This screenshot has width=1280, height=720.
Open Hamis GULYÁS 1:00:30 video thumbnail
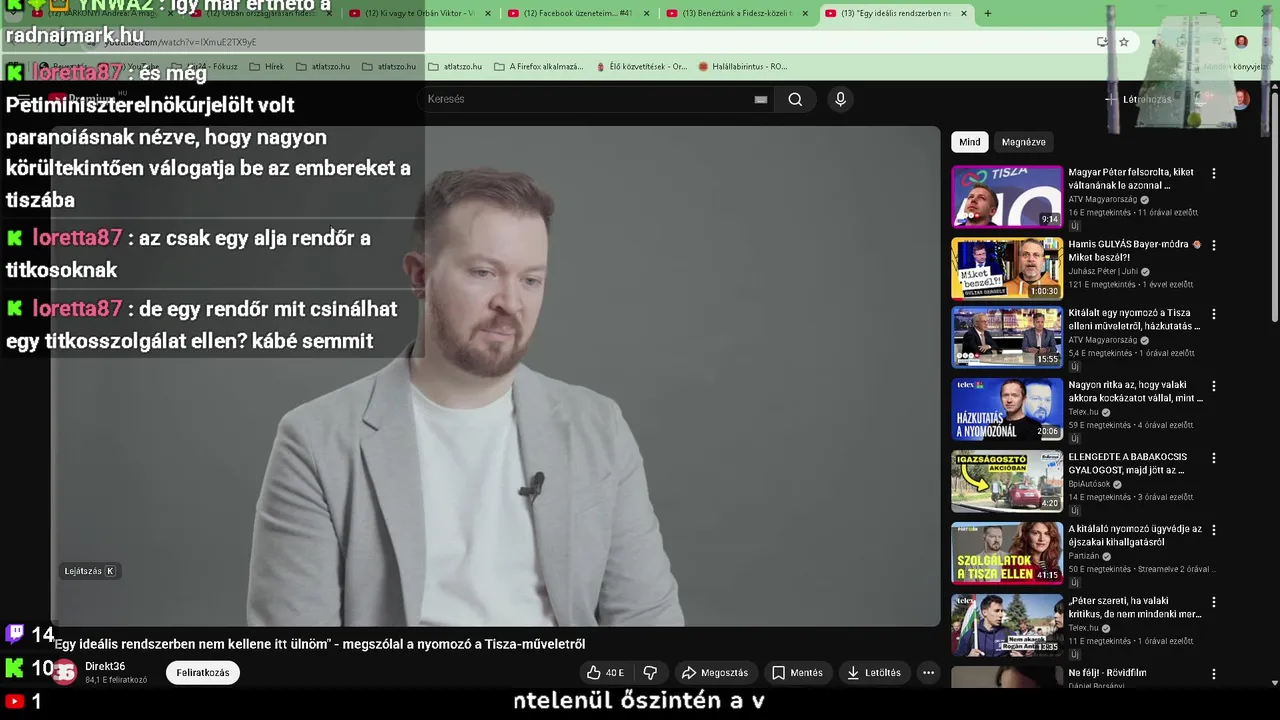(x=1007, y=269)
